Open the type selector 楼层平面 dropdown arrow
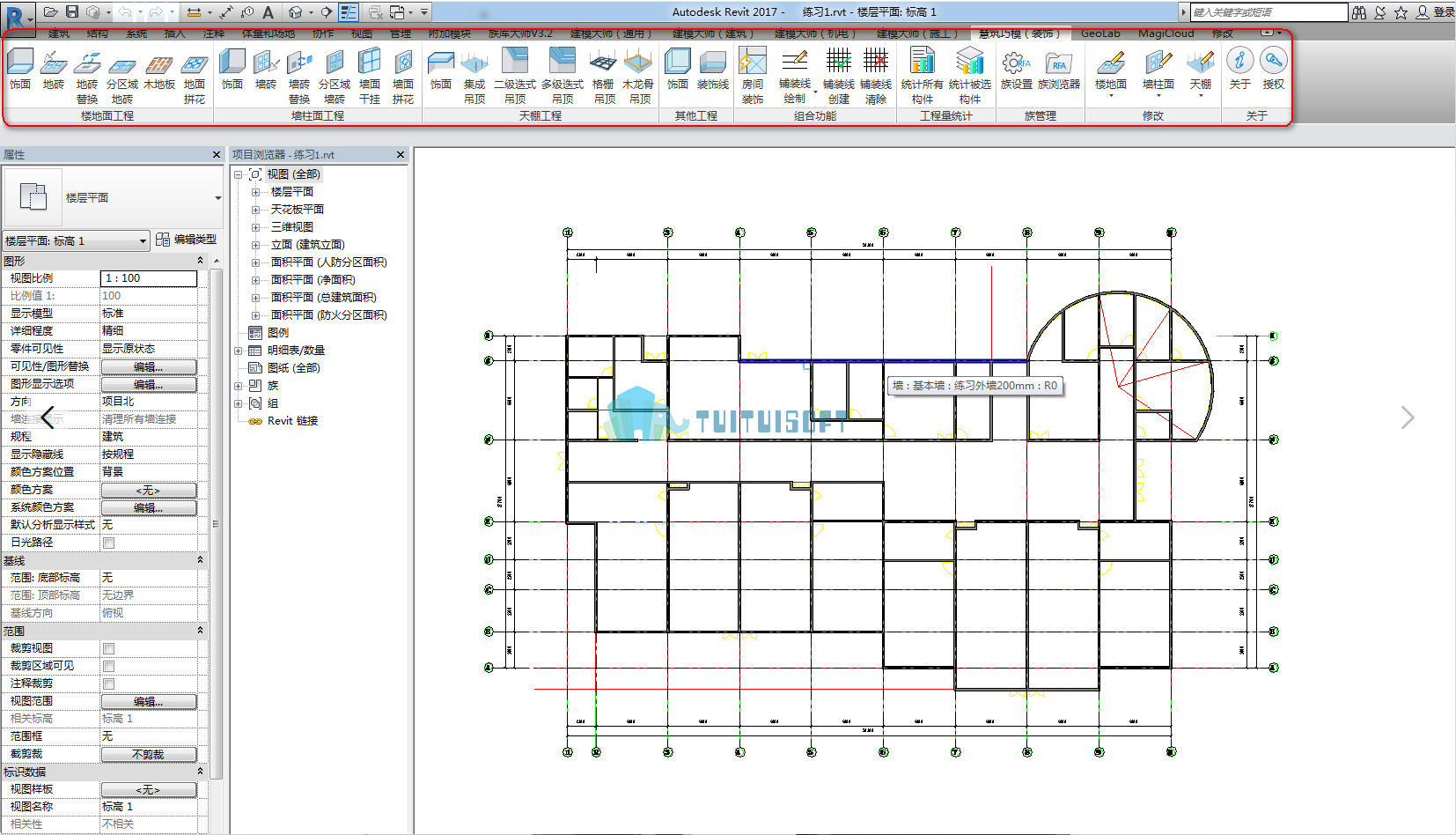The width and height of the screenshot is (1456, 835). (217, 198)
